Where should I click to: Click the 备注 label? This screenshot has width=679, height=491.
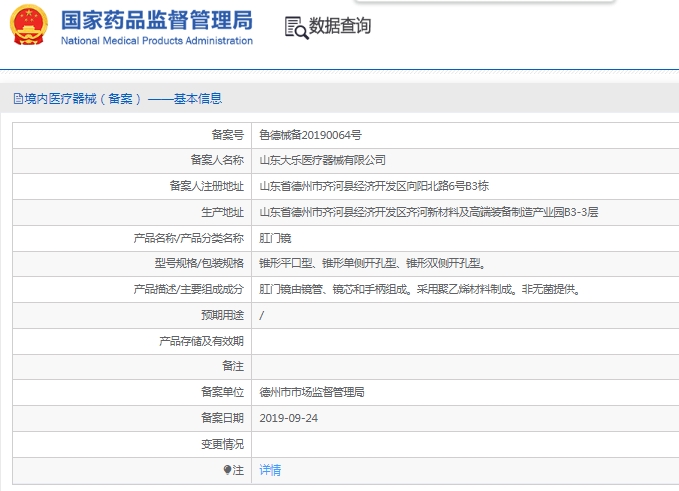[233, 366]
